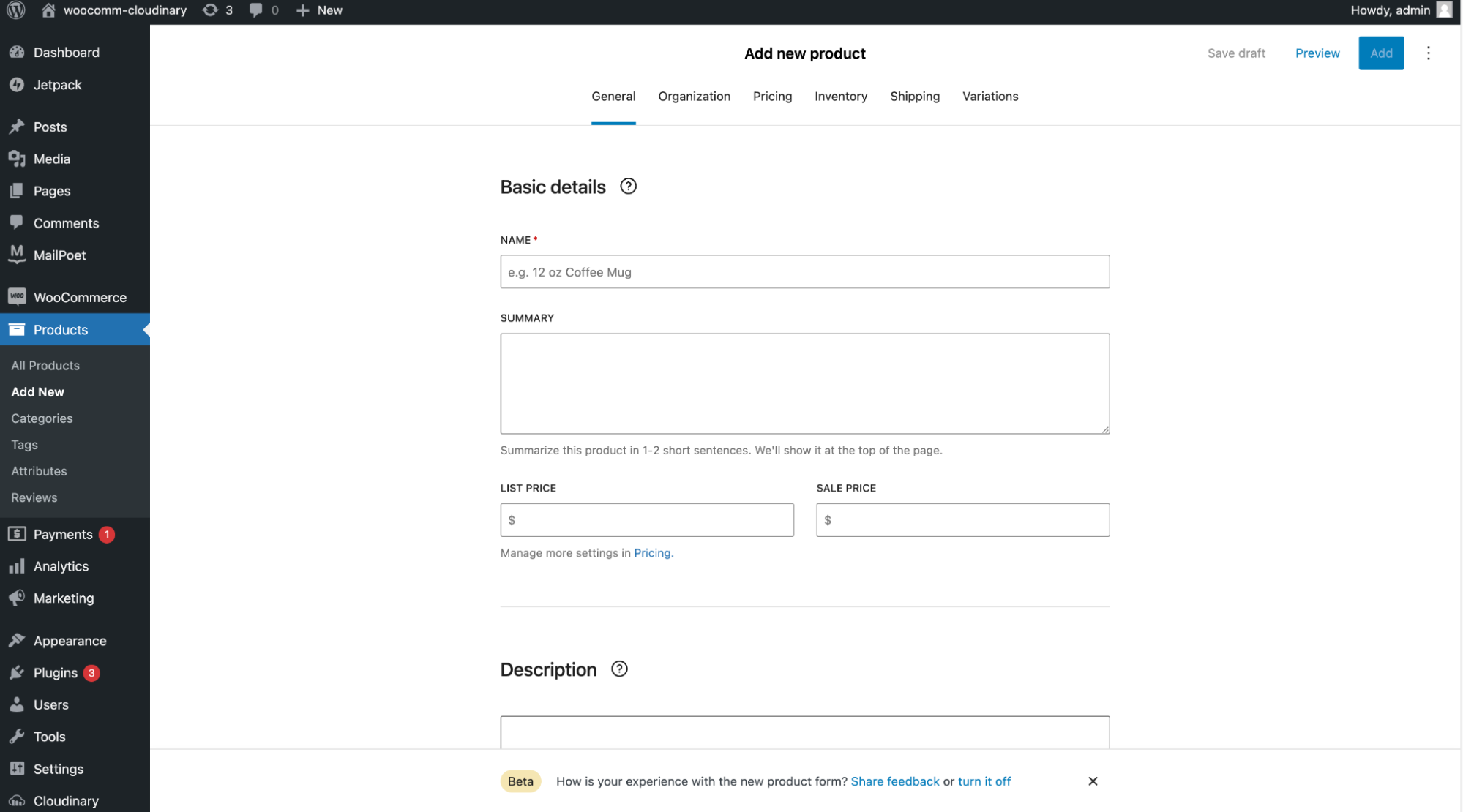
Task: Open the Dashboard sidebar icon
Action: [x=18, y=52]
